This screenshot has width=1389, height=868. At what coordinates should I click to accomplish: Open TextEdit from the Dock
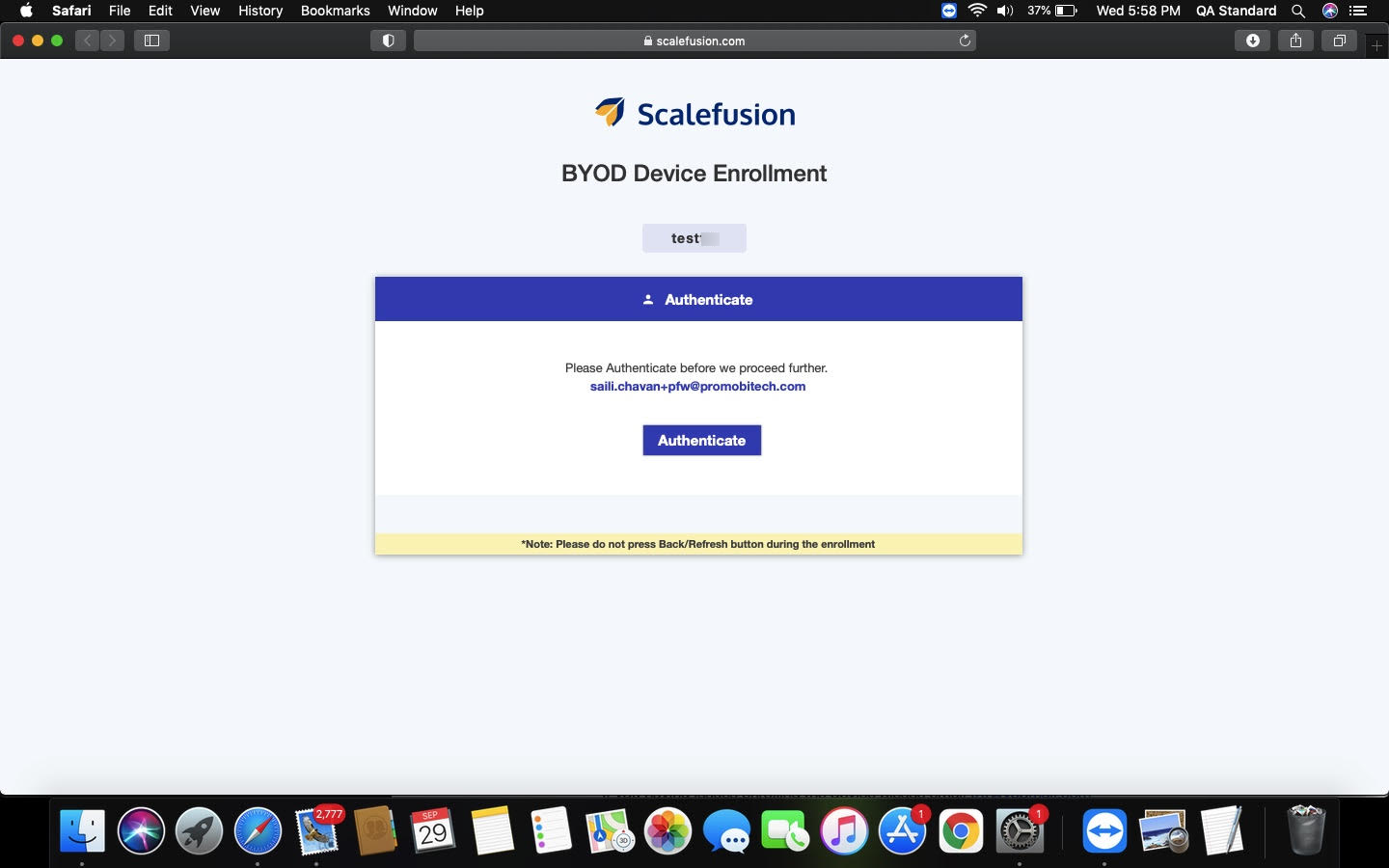[1222, 831]
